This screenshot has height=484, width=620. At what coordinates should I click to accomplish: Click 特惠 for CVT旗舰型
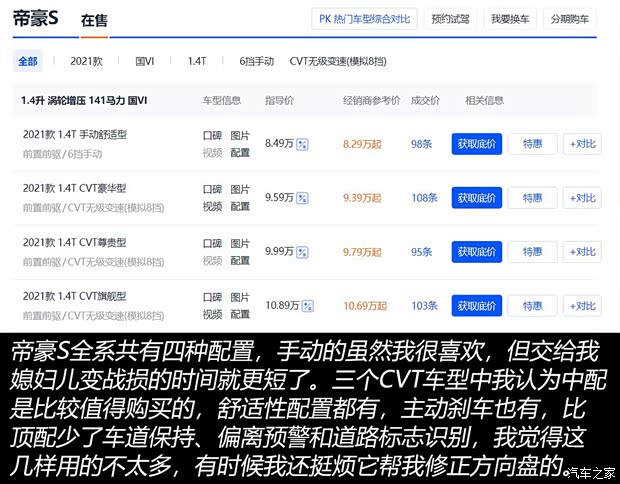[532, 306]
